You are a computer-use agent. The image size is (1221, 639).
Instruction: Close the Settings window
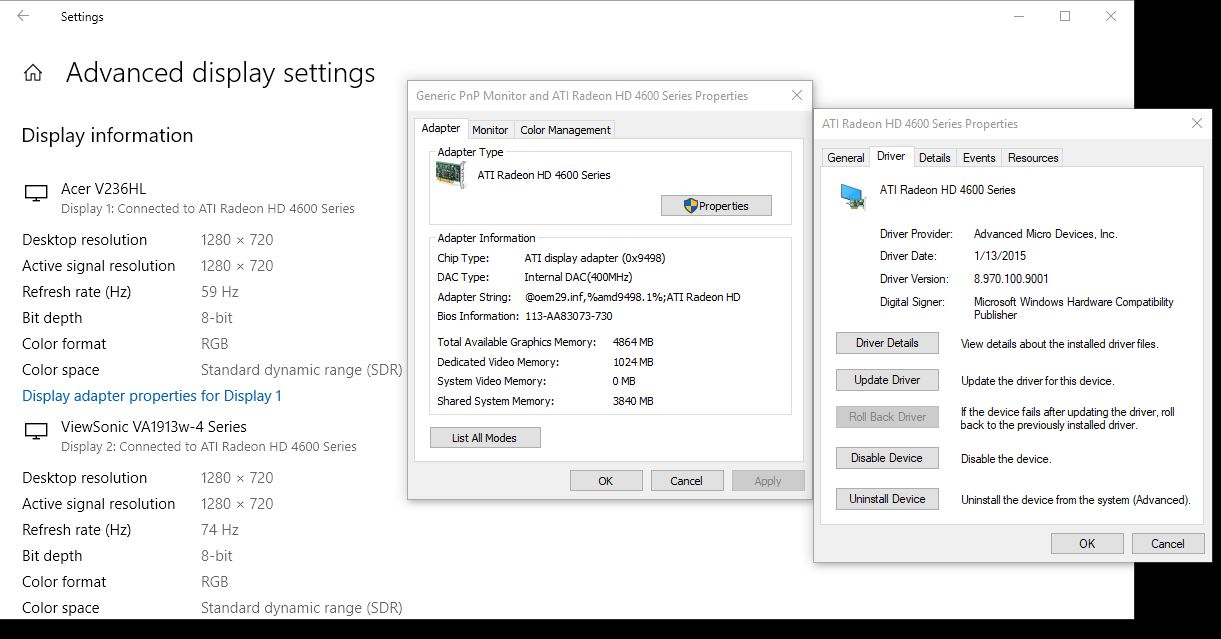coord(1111,16)
